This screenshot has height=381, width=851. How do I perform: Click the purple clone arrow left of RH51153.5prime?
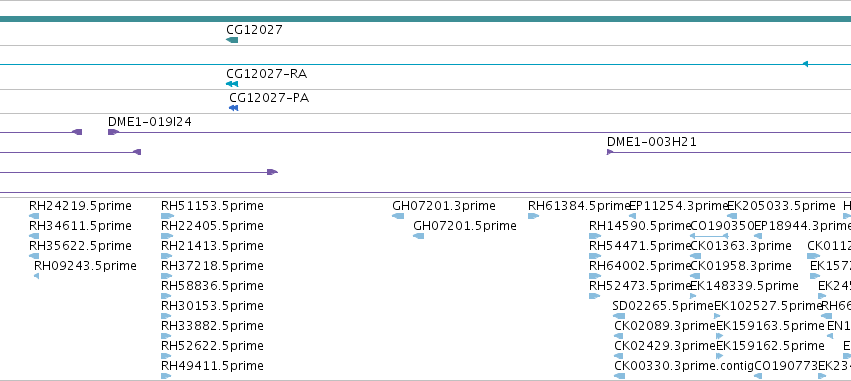[137, 152]
